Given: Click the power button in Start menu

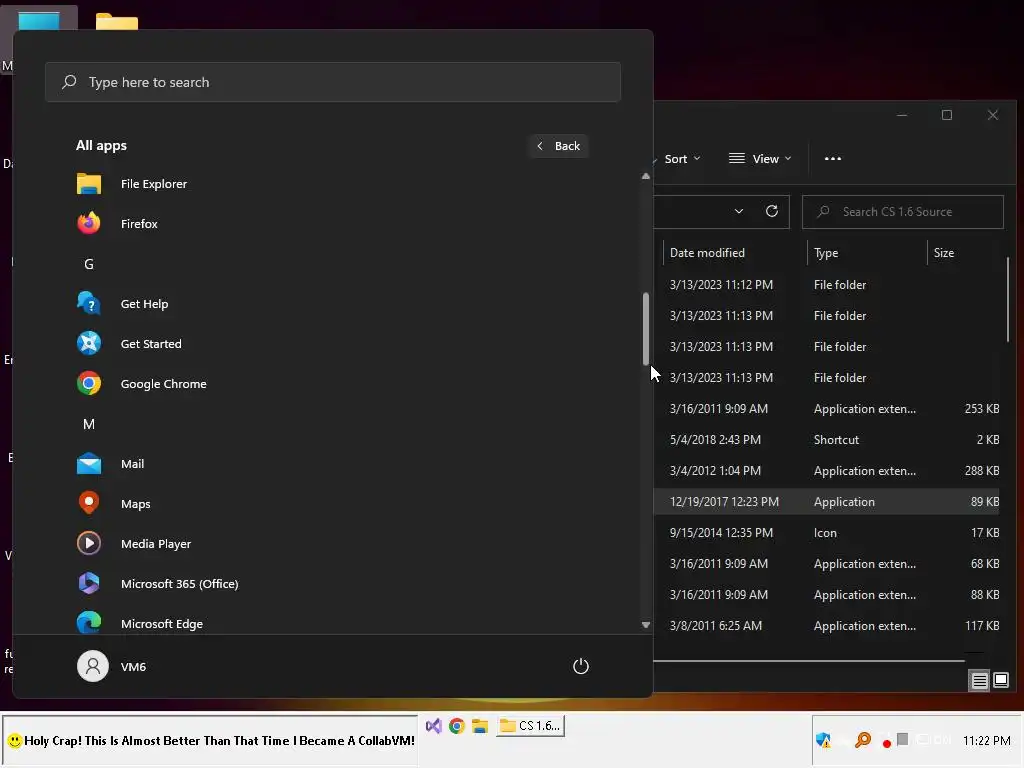Looking at the screenshot, I should click(x=581, y=666).
